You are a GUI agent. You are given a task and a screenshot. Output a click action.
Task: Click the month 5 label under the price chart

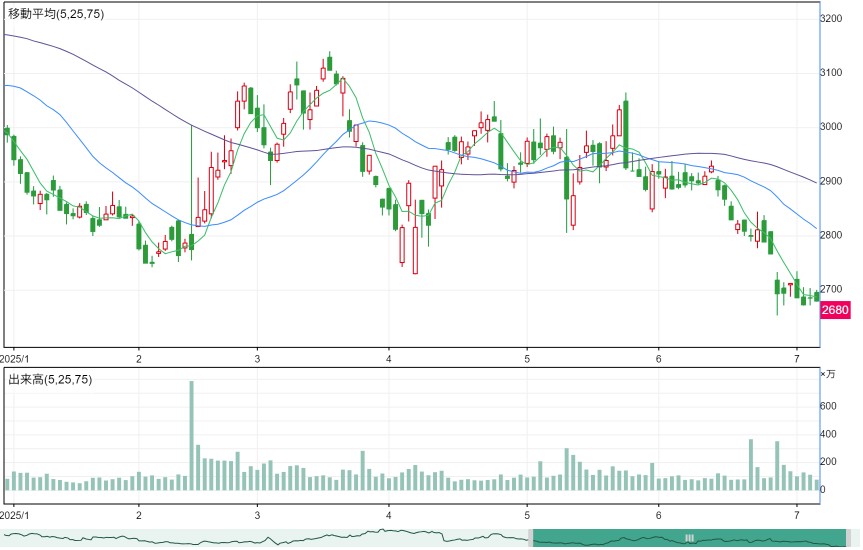pos(527,360)
